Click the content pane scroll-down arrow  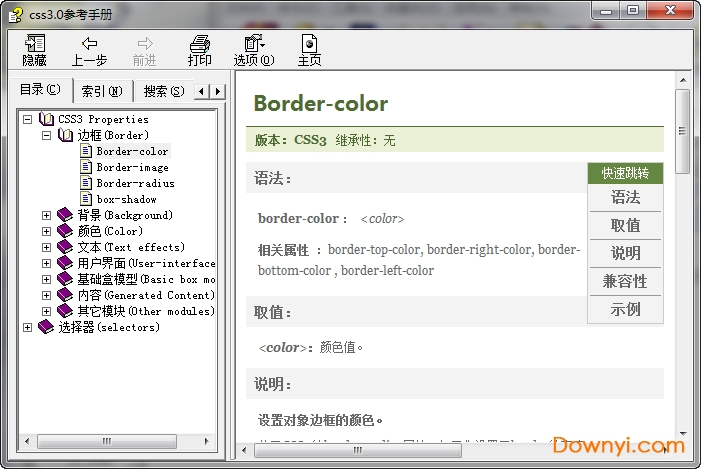click(x=683, y=433)
